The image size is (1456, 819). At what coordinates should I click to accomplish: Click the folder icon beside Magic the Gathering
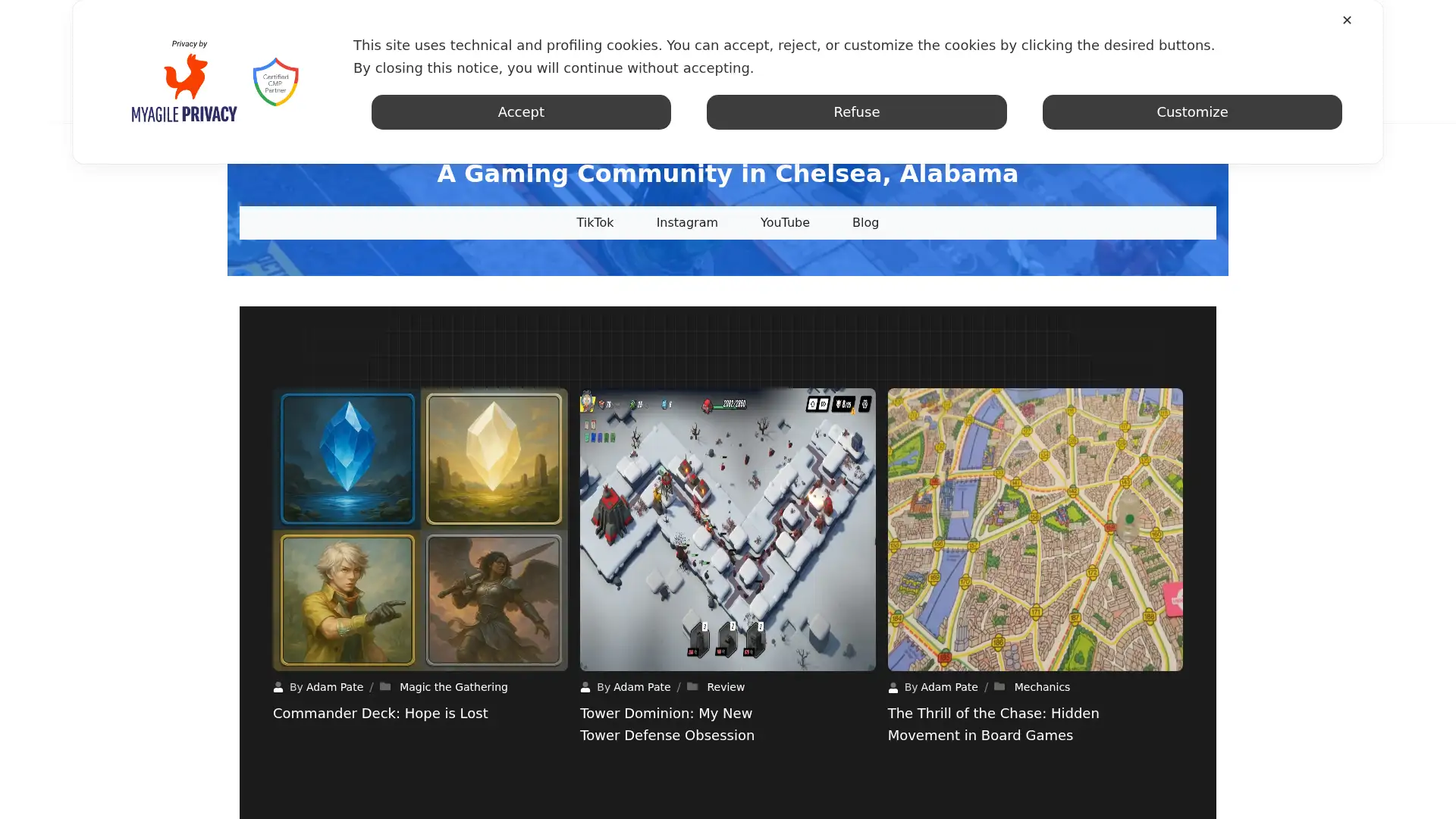point(386,686)
